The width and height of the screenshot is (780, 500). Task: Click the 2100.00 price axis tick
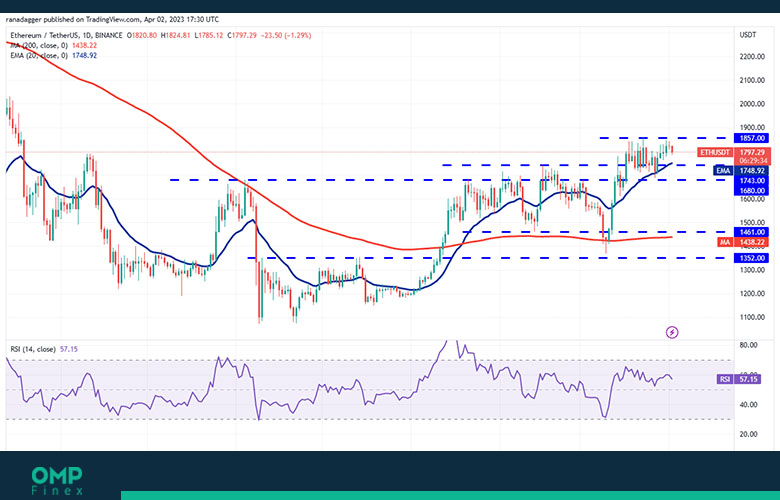click(x=752, y=80)
